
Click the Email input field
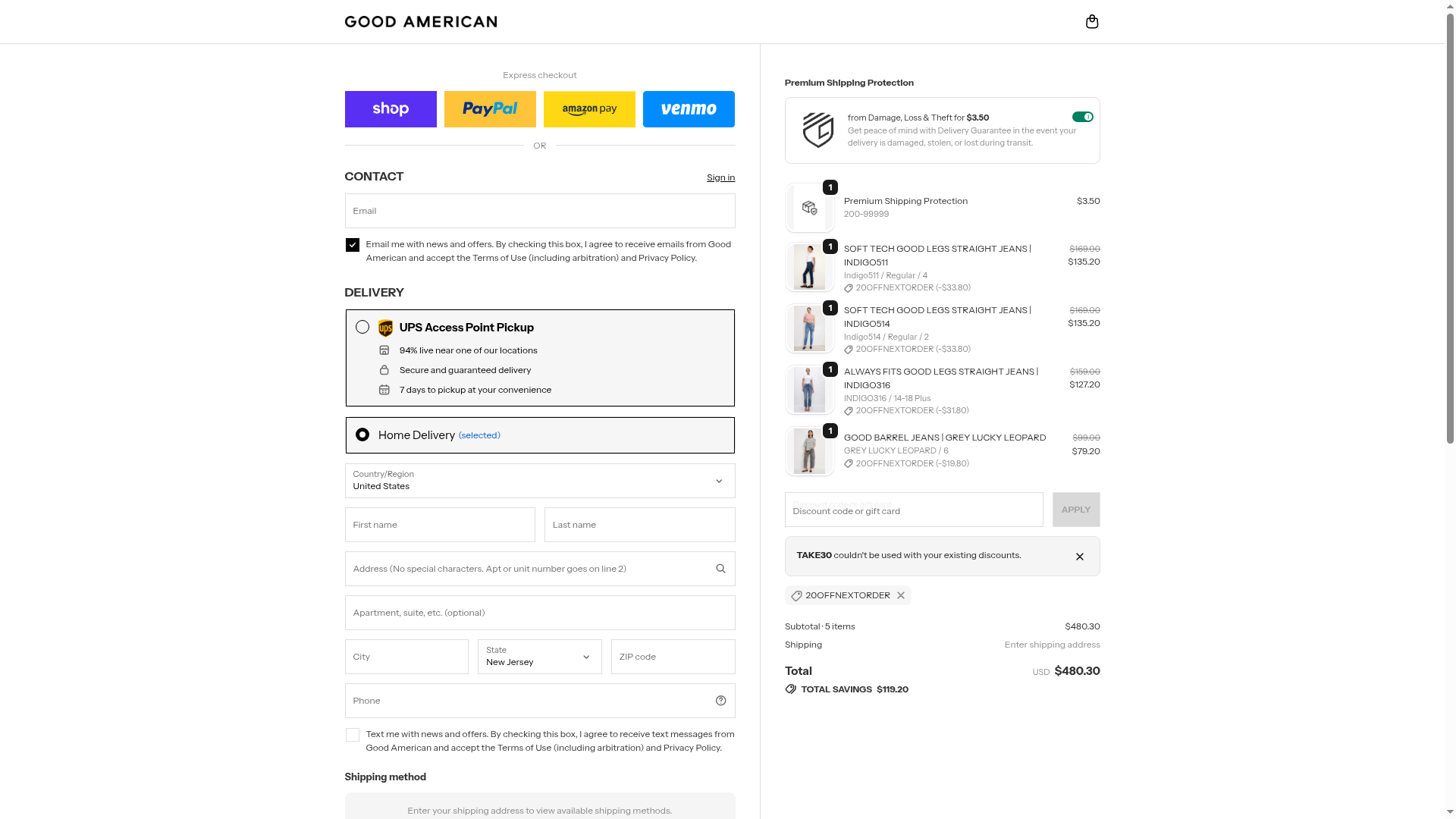click(539, 211)
